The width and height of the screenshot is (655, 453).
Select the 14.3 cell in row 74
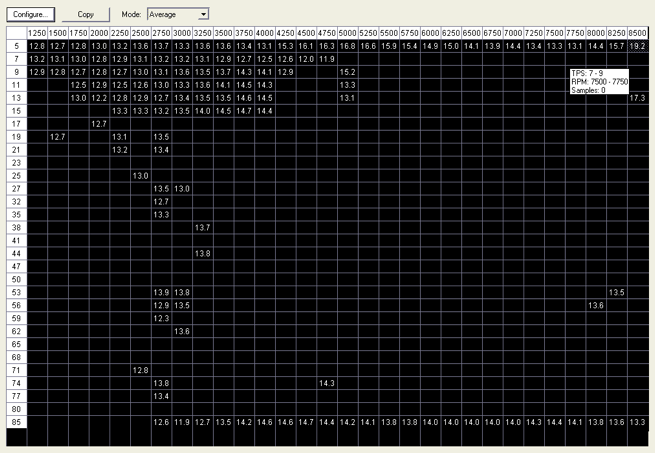pyautogui.click(x=327, y=383)
